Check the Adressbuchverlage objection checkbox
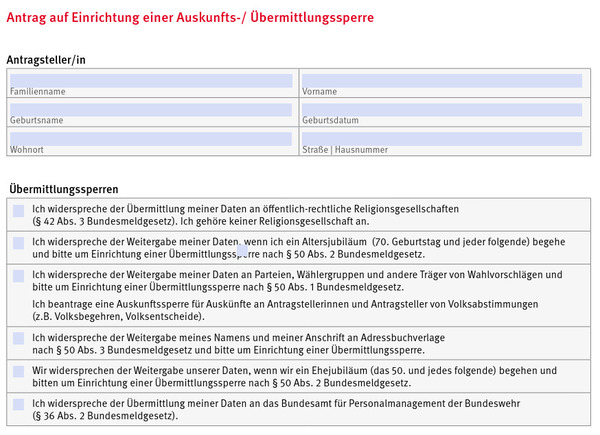Screen dimensions: 600x435 (x=18, y=338)
